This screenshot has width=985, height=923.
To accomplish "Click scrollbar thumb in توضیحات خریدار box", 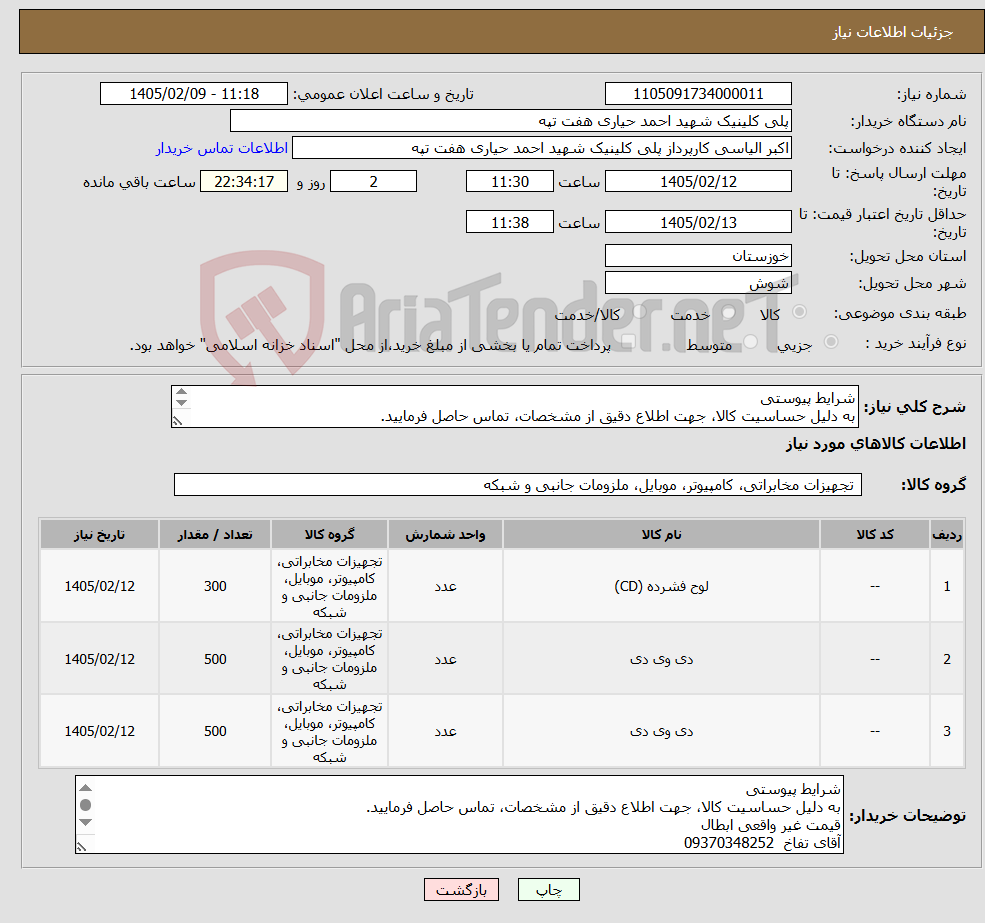I will pos(85,805).
